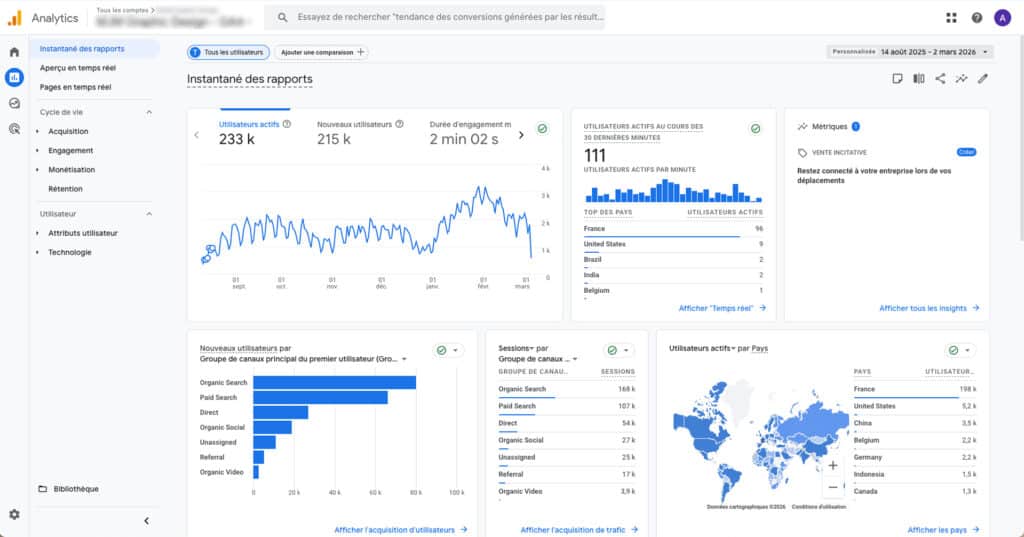
Task: Open the Sessions metric dropdown
Action: pyautogui.click(x=517, y=348)
